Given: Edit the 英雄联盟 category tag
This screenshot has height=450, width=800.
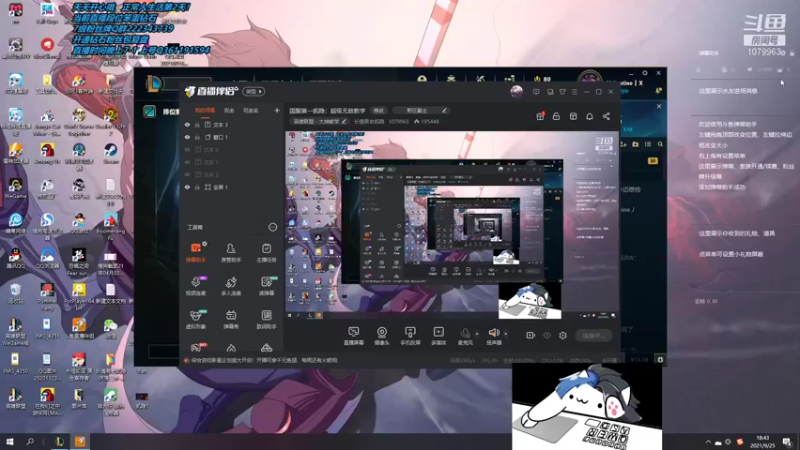Looking at the screenshot, I should click(319, 121).
